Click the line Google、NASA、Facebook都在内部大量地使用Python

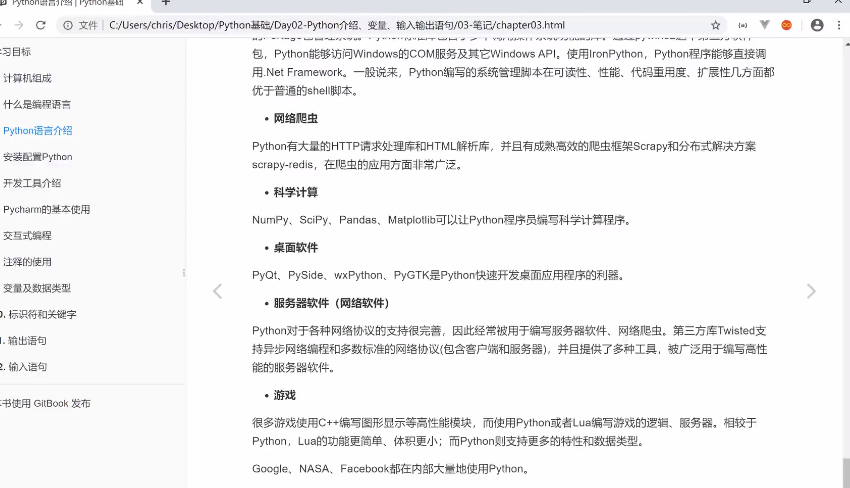click(x=390, y=468)
